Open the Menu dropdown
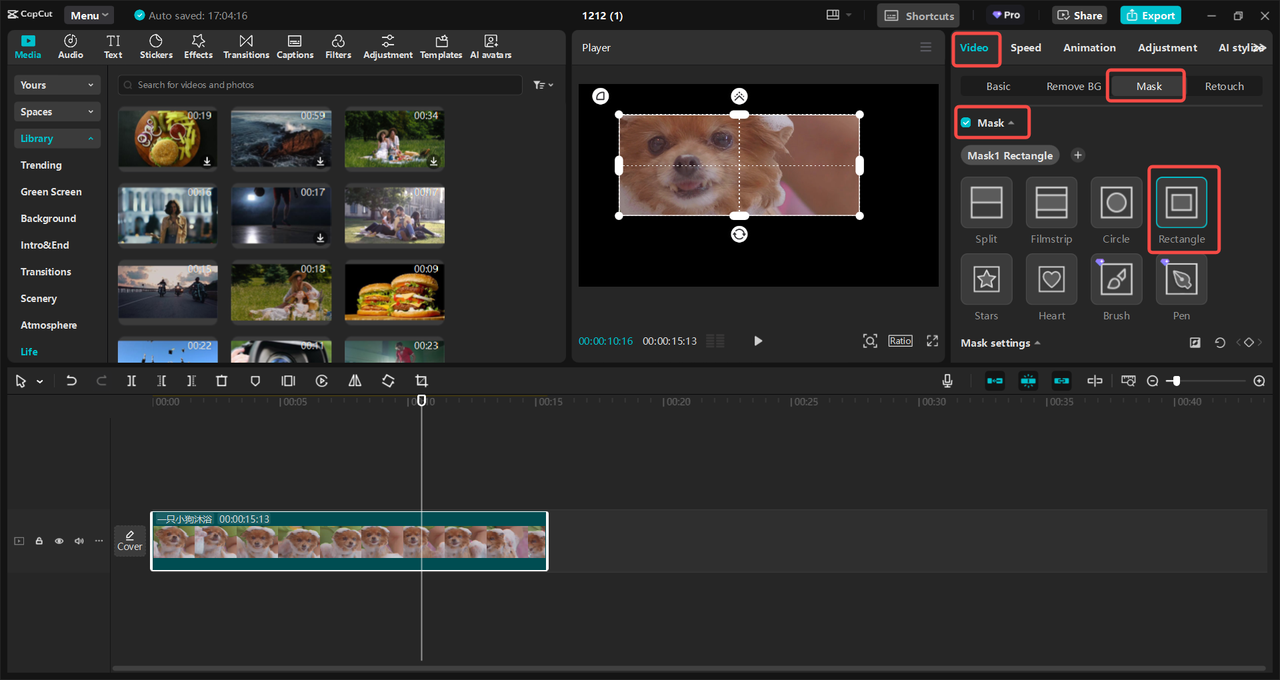The height and width of the screenshot is (680, 1280). tap(89, 15)
